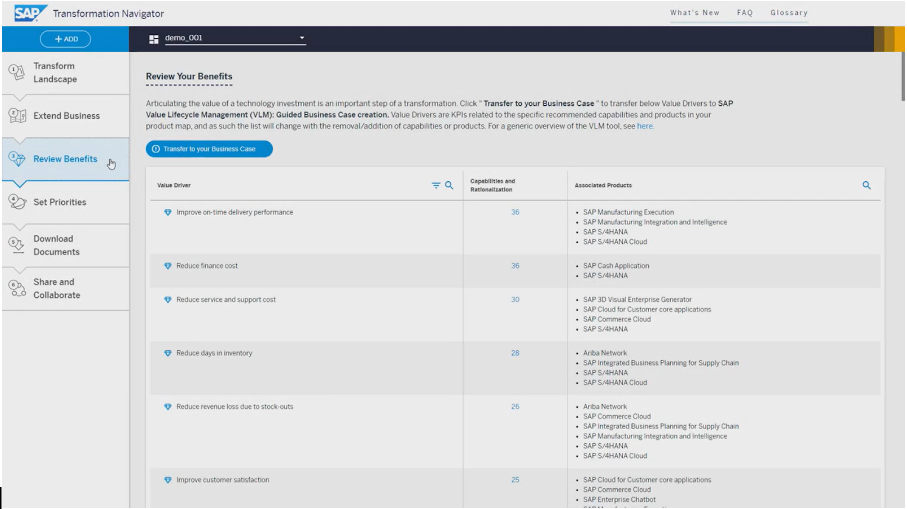Search value drivers using magnifier icon
907x509 pixels.
tap(449, 185)
